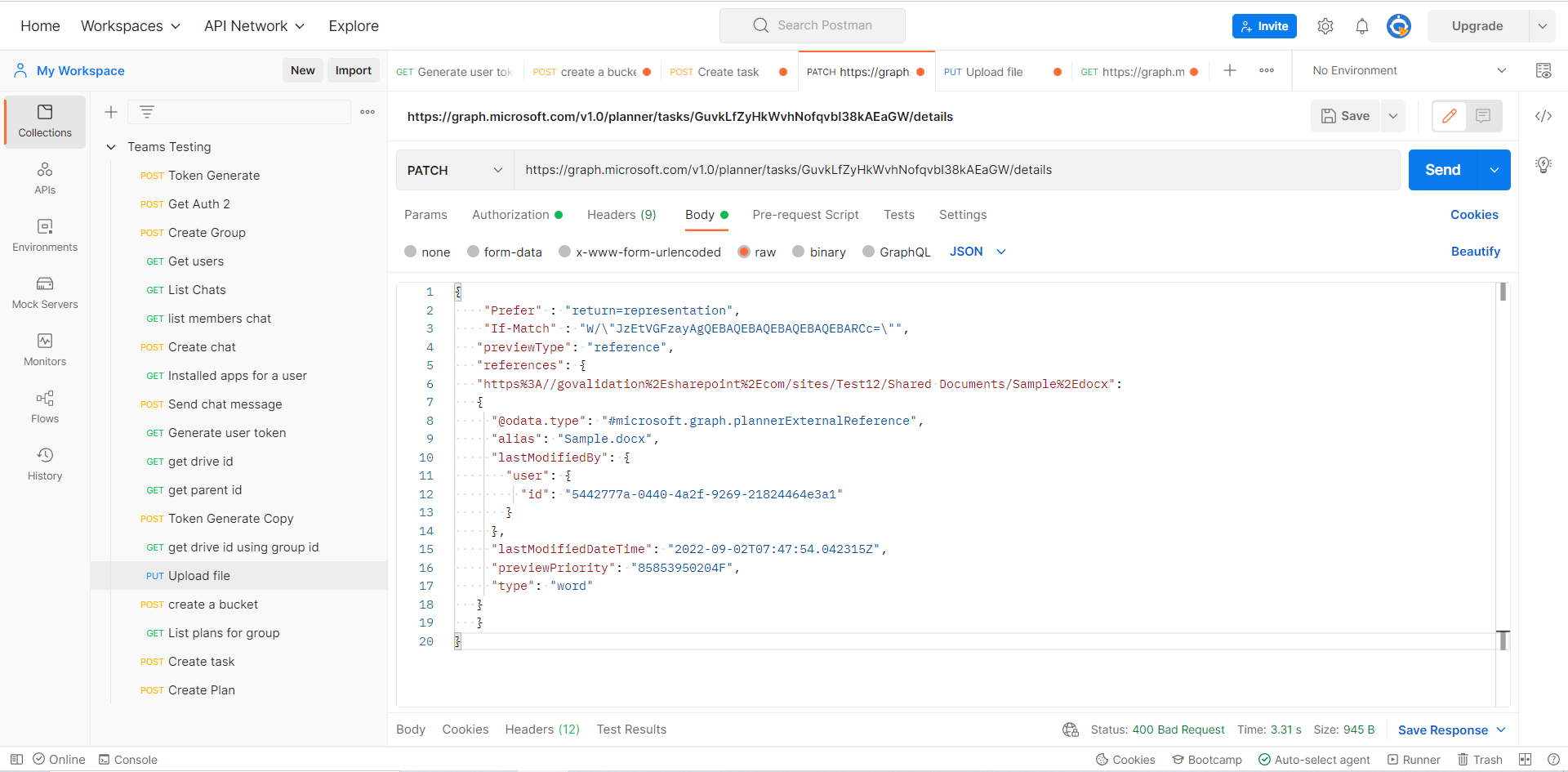
Task: Click the New button
Action: (x=303, y=71)
